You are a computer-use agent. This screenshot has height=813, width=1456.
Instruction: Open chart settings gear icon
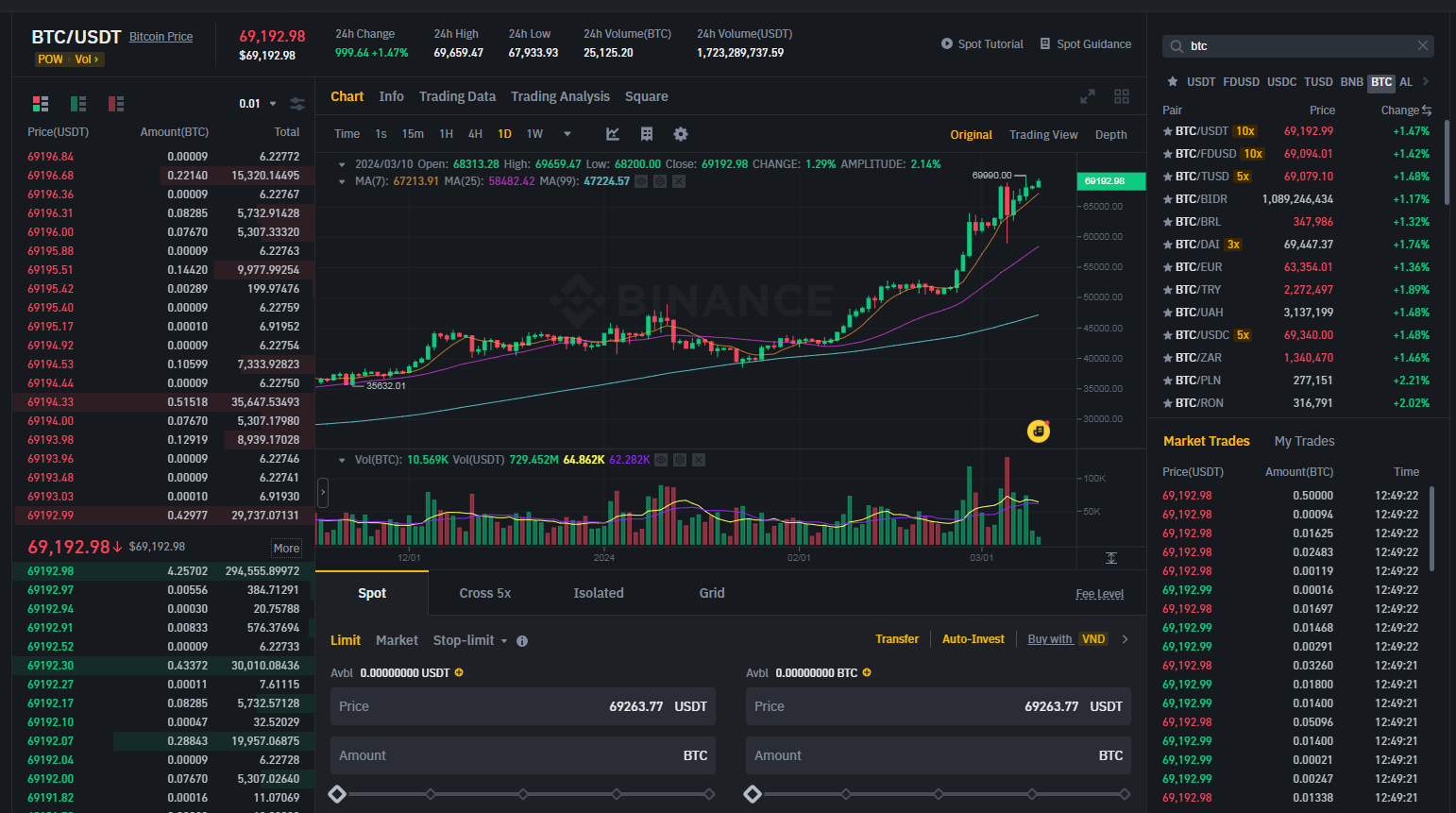681,134
